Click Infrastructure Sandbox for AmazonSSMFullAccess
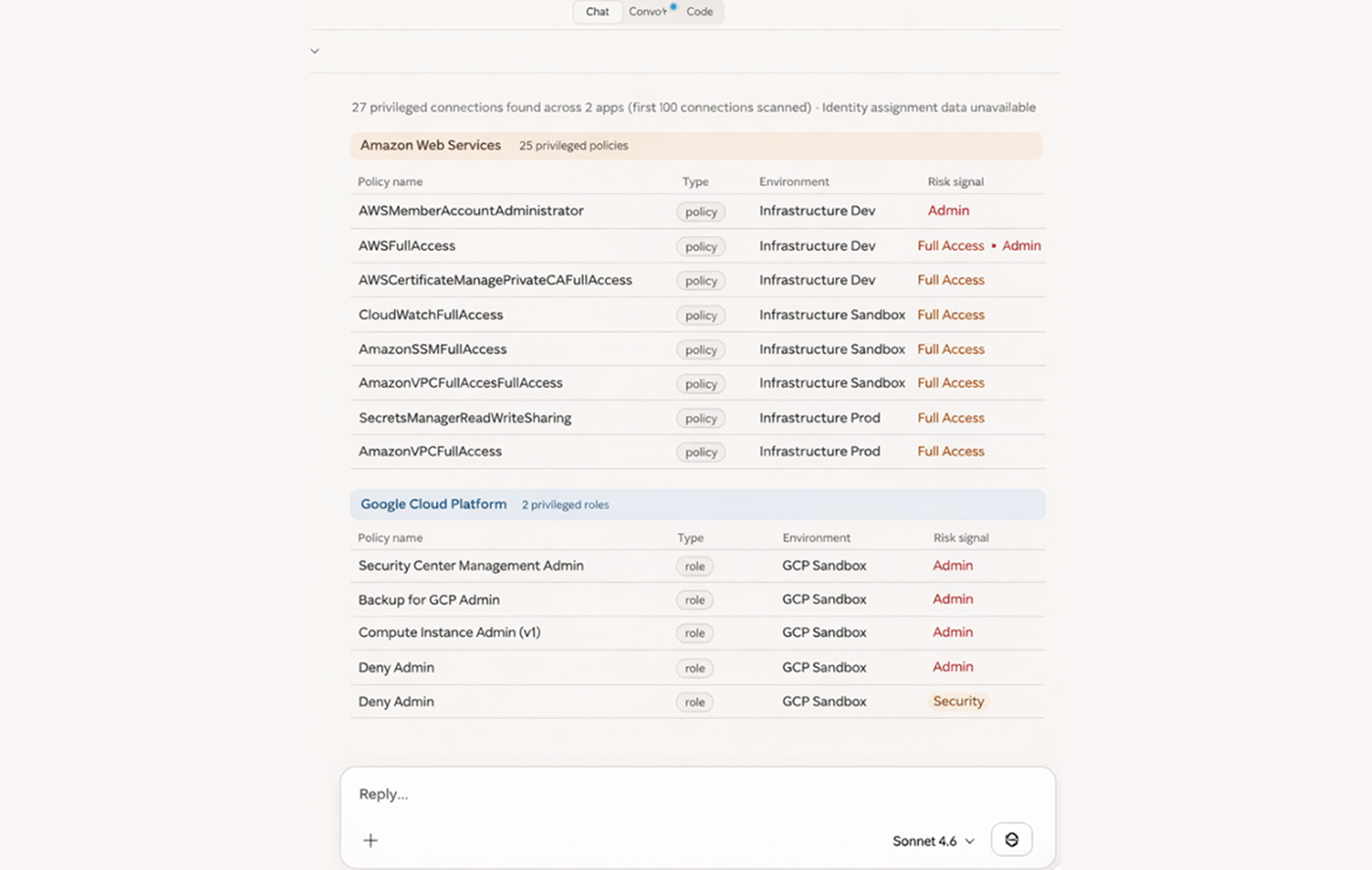The width and height of the screenshot is (1372, 870). tap(832, 349)
